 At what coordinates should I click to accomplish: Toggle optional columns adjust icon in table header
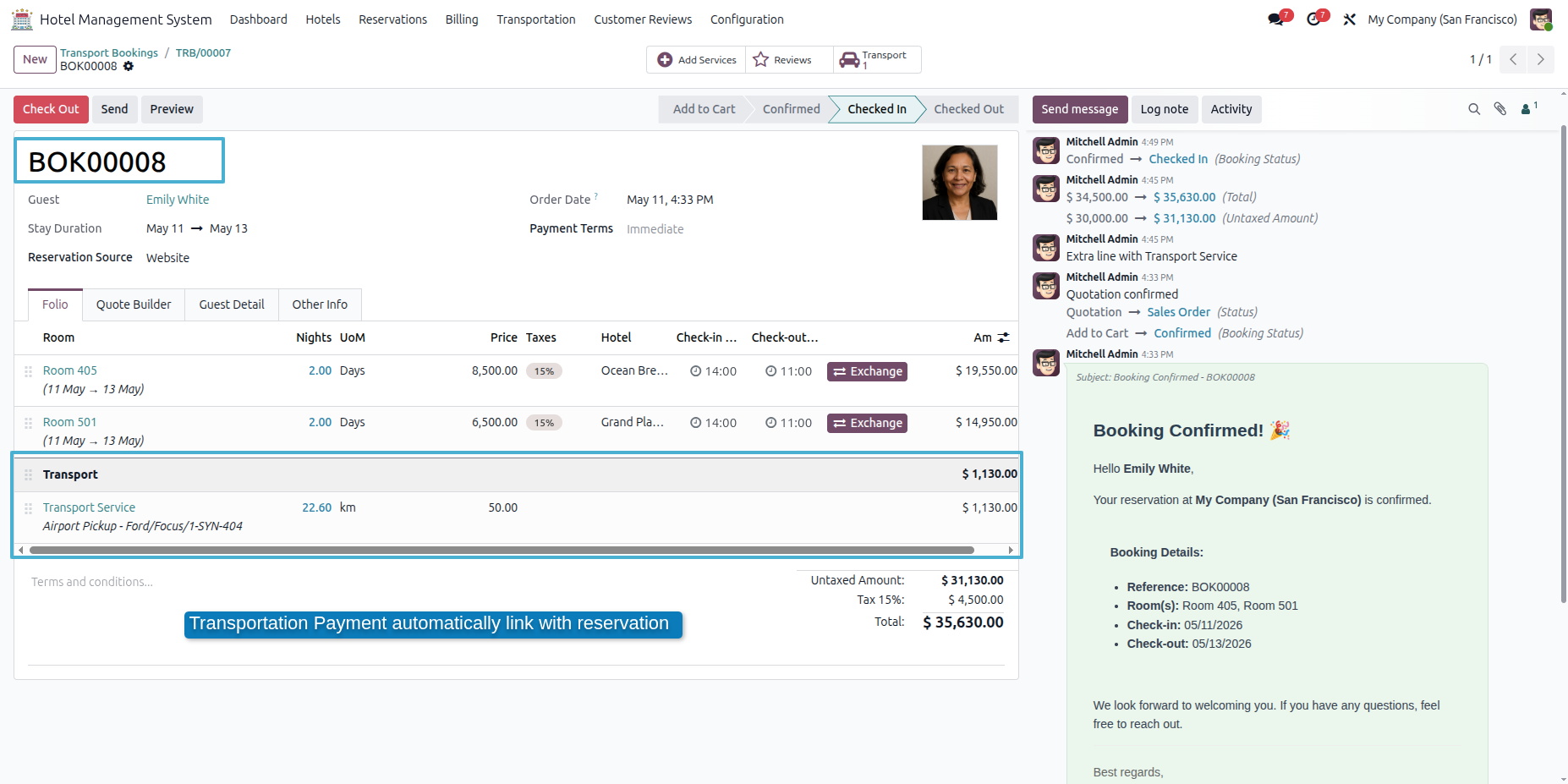tap(1004, 337)
